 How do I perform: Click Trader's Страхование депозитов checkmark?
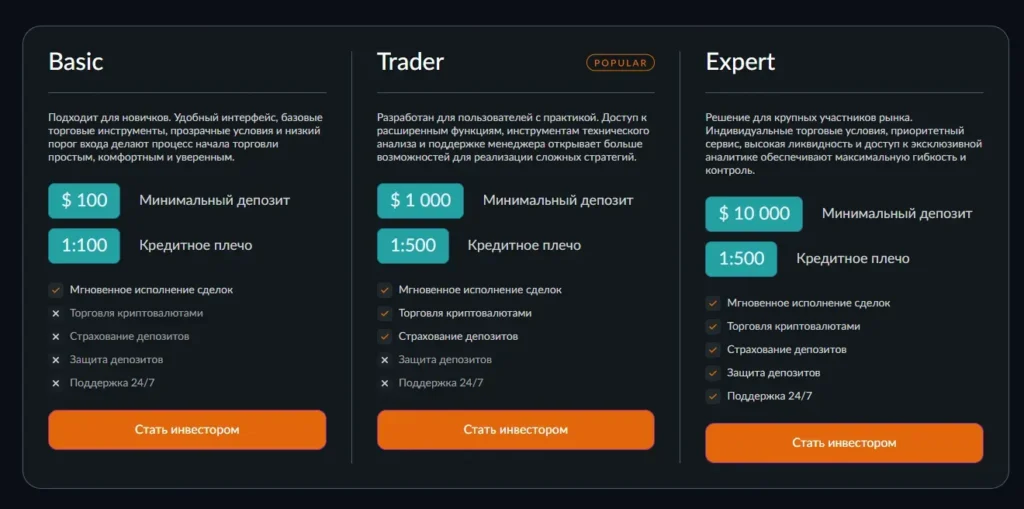pos(385,337)
